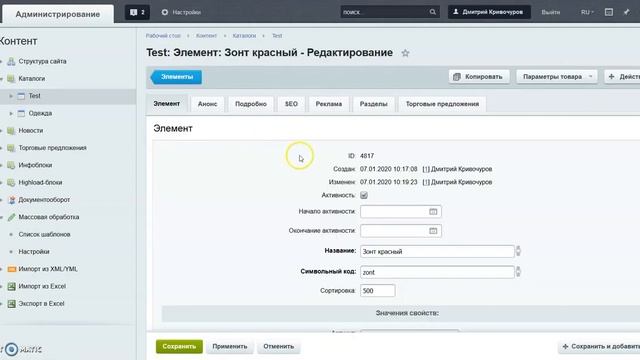
Task: Click Торговые предложения sidebar icon
Action: coord(11,148)
